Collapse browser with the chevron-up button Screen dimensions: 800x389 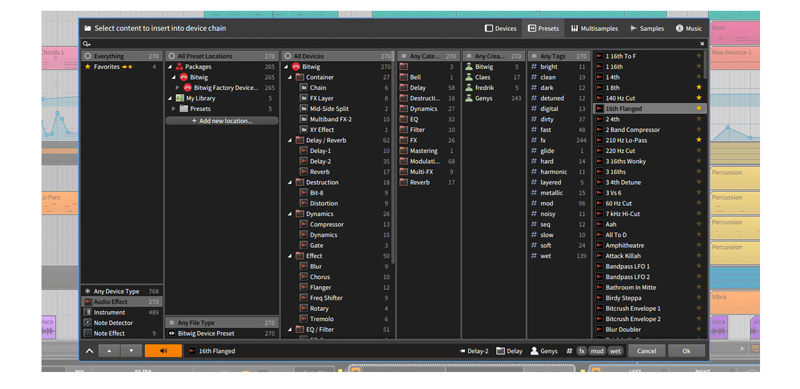pyautogui.click(x=89, y=351)
